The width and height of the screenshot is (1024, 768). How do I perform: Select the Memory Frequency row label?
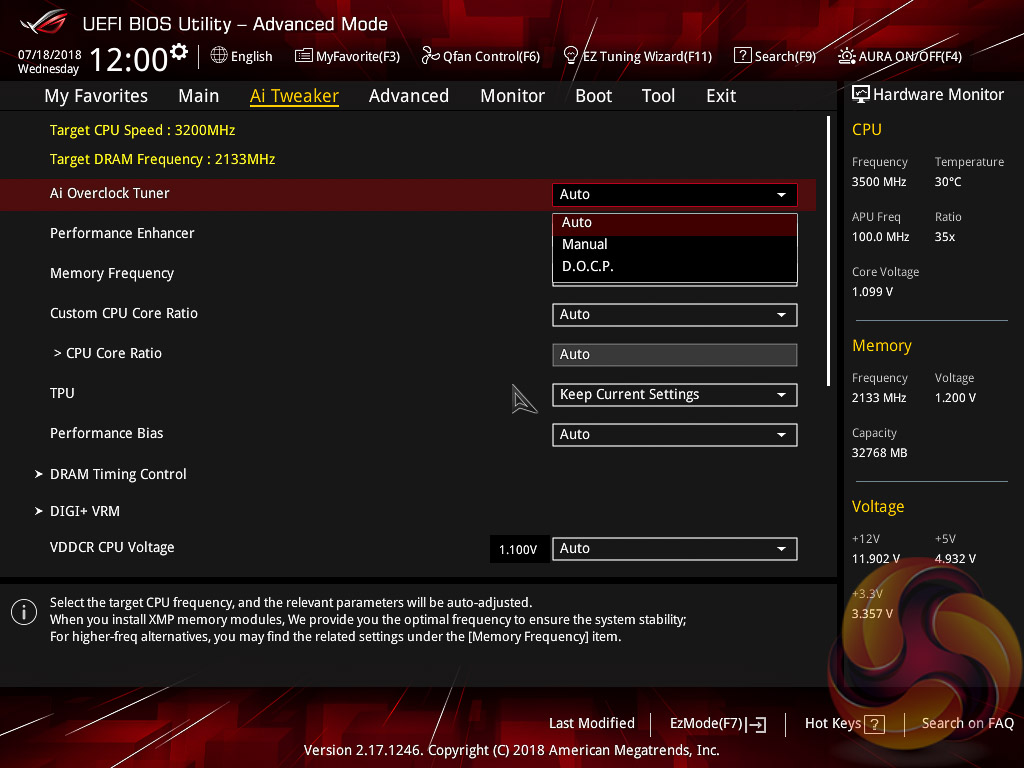(x=112, y=273)
